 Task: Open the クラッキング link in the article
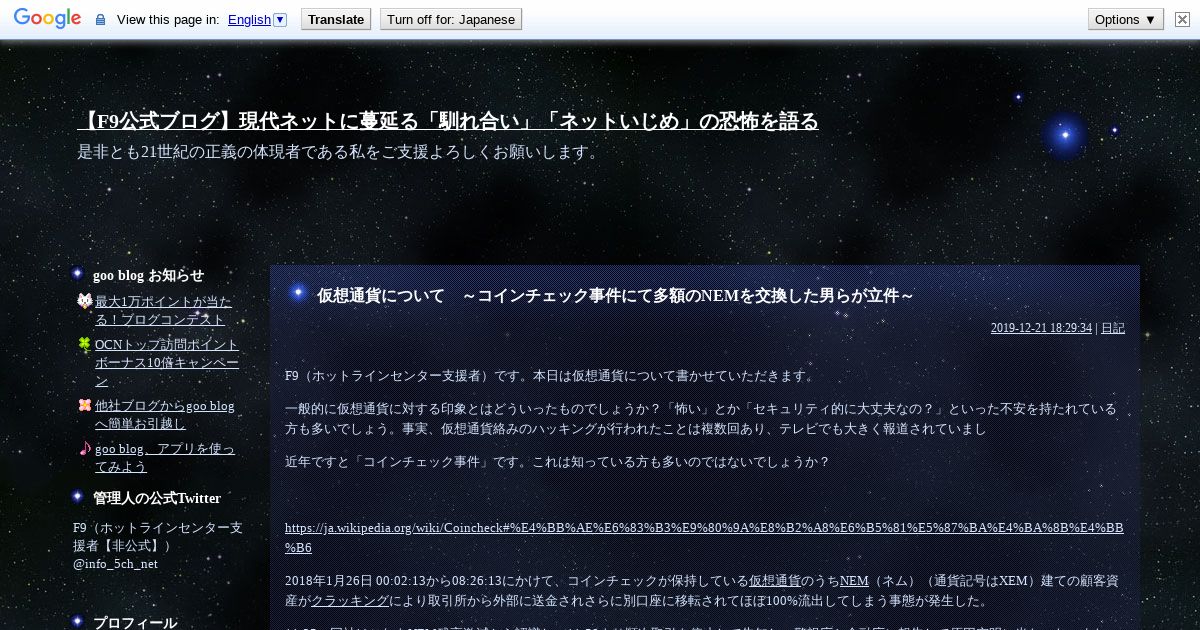(x=350, y=601)
